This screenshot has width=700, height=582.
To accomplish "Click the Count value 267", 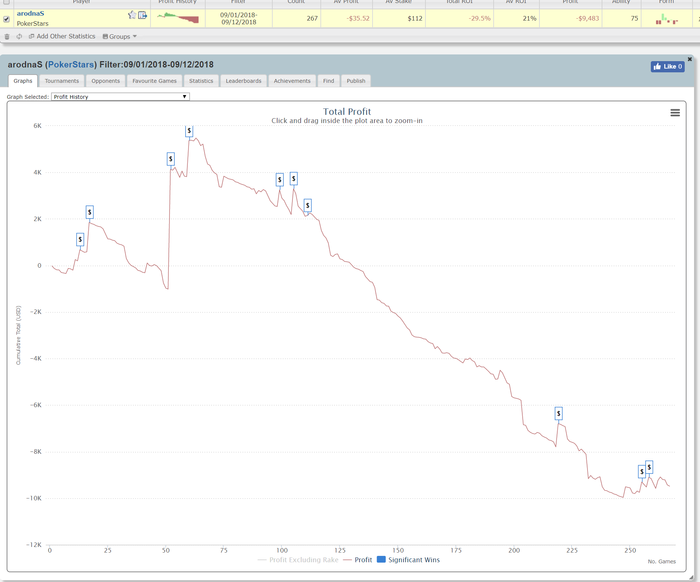I will 312,18.
